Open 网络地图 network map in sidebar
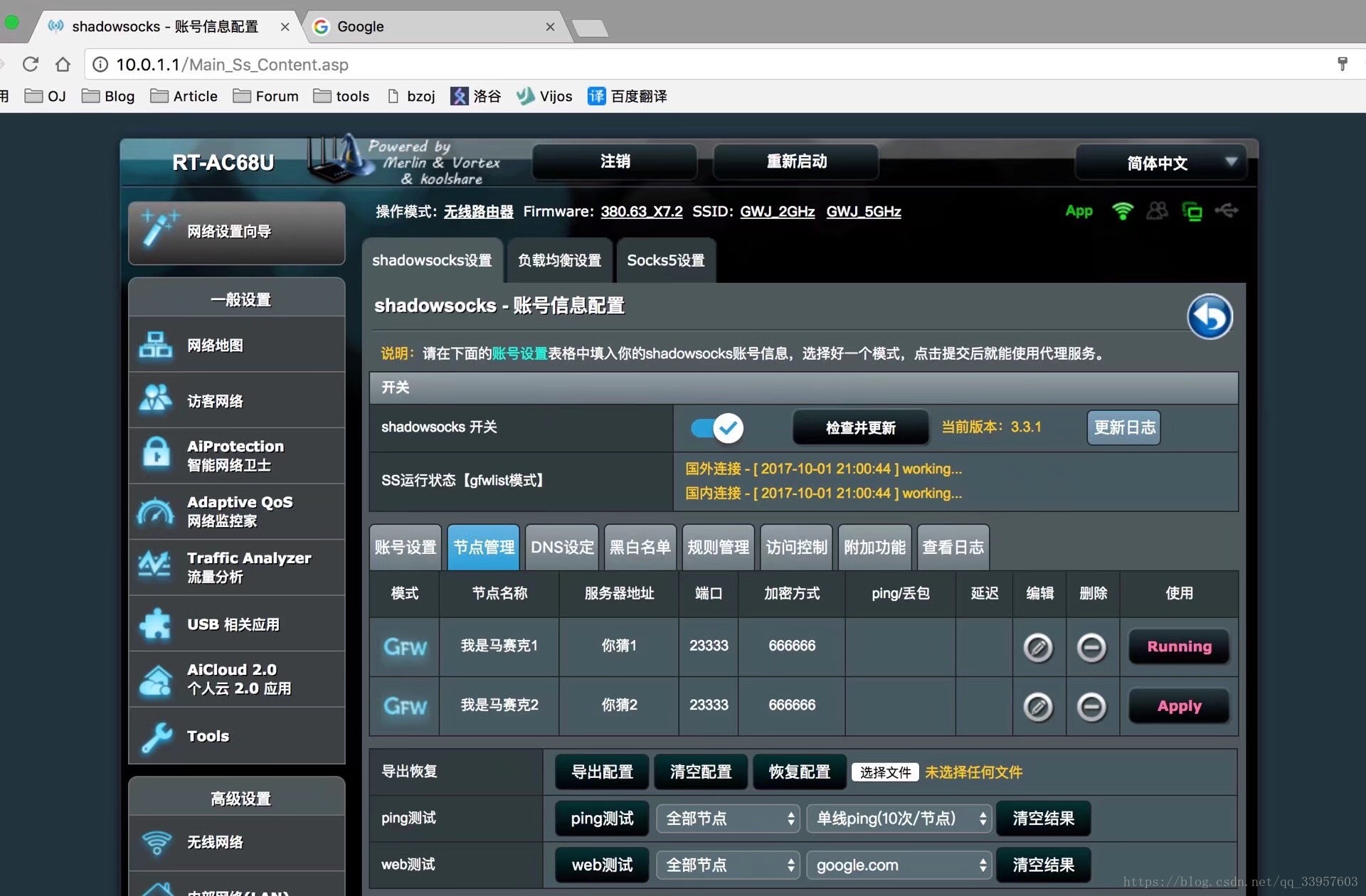Screen dimensions: 1366x896 pyautogui.click(x=237, y=345)
